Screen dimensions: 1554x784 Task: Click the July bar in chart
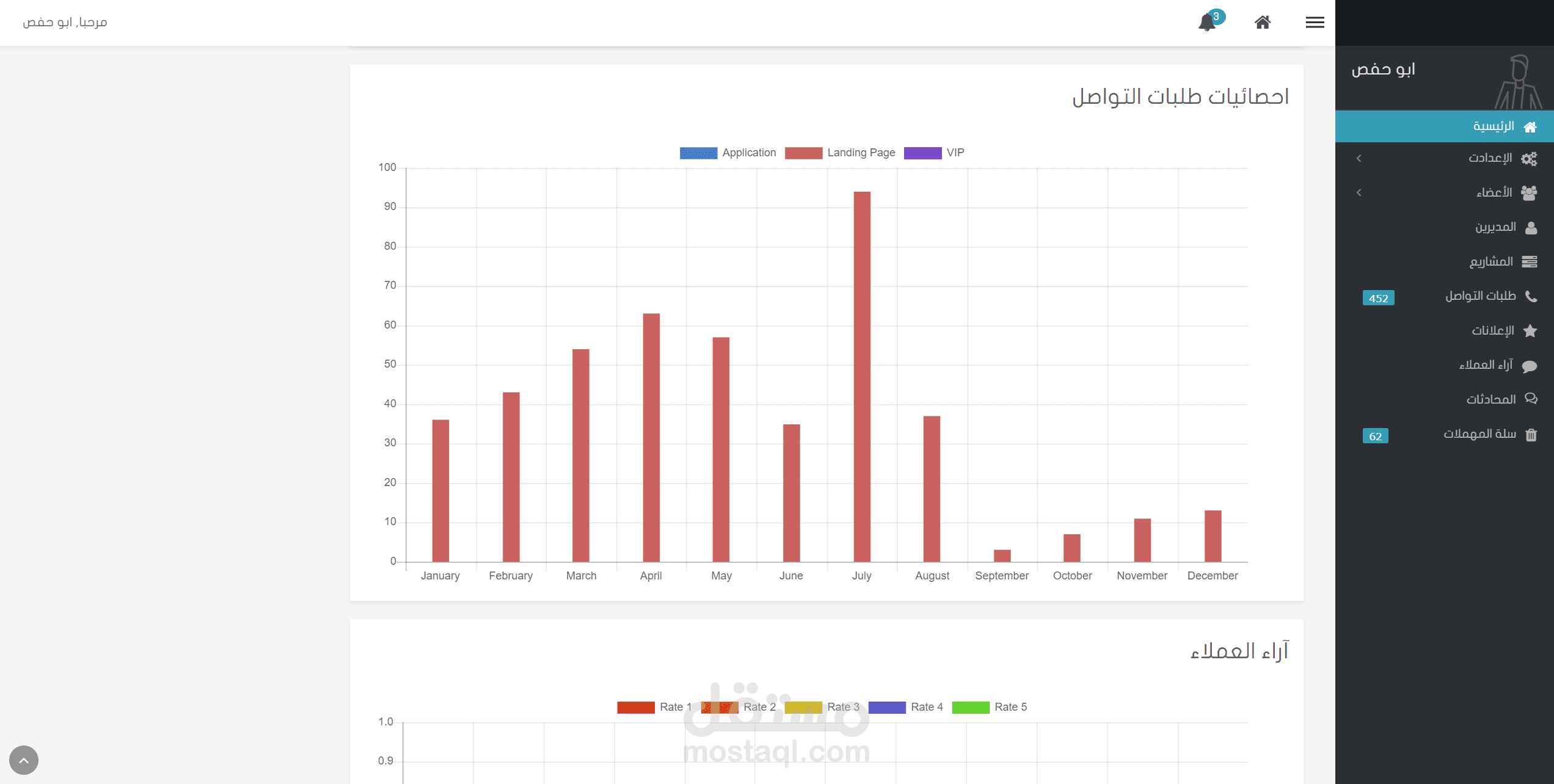click(x=861, y=376)
